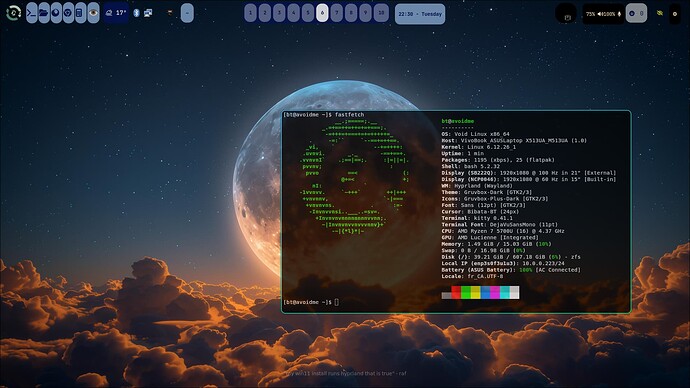Screen dimensions: 690x388
Task: Toggle the yellow crossed-eye icon
Action: (660, 13)
